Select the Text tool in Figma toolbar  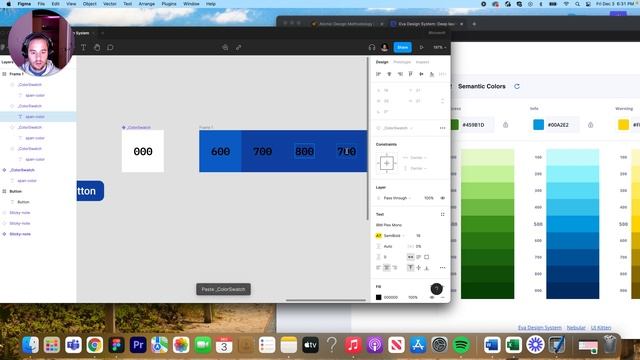click(x=83, y=47)
